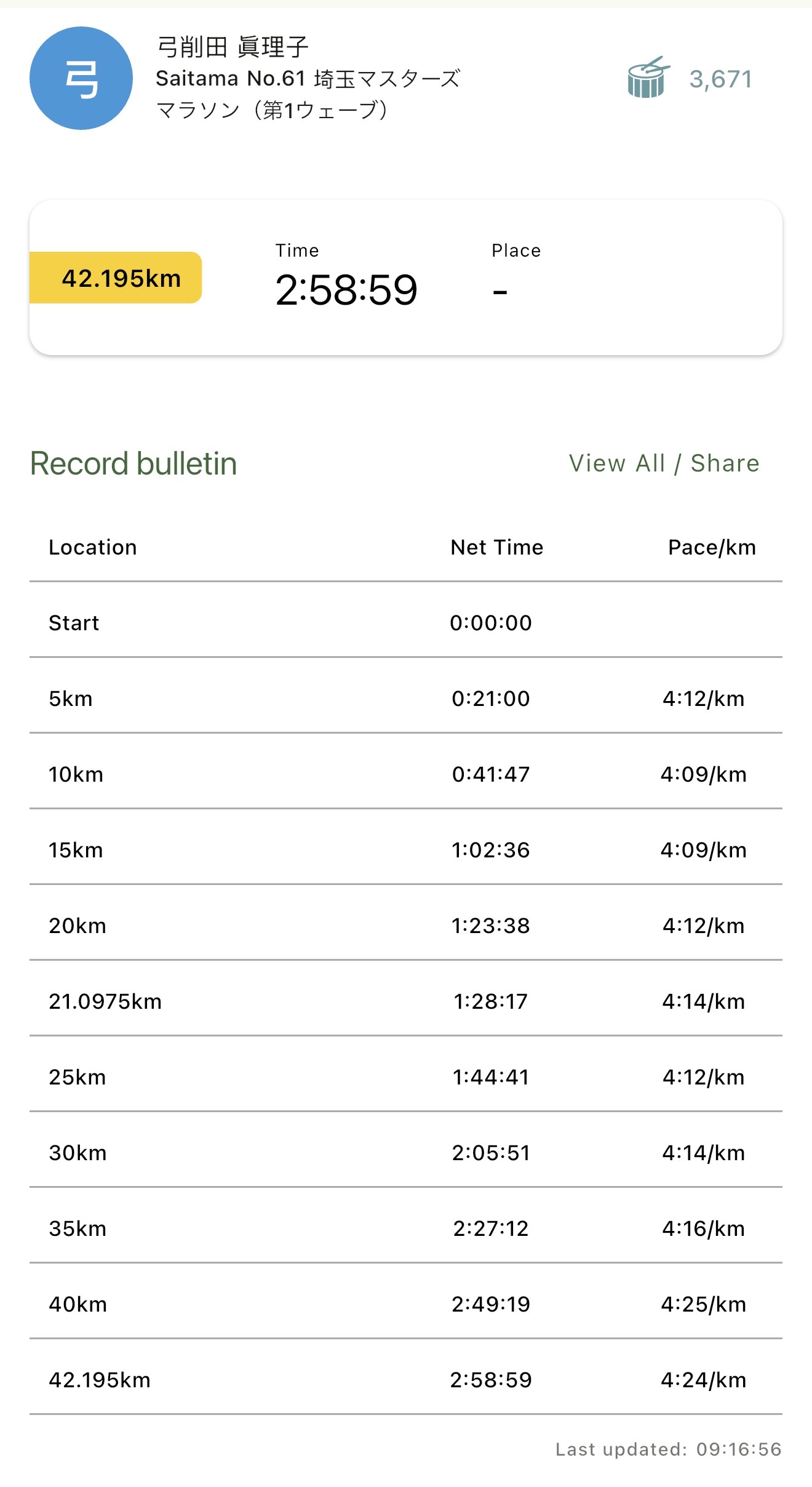Click the runner name heading

point(233,47)
